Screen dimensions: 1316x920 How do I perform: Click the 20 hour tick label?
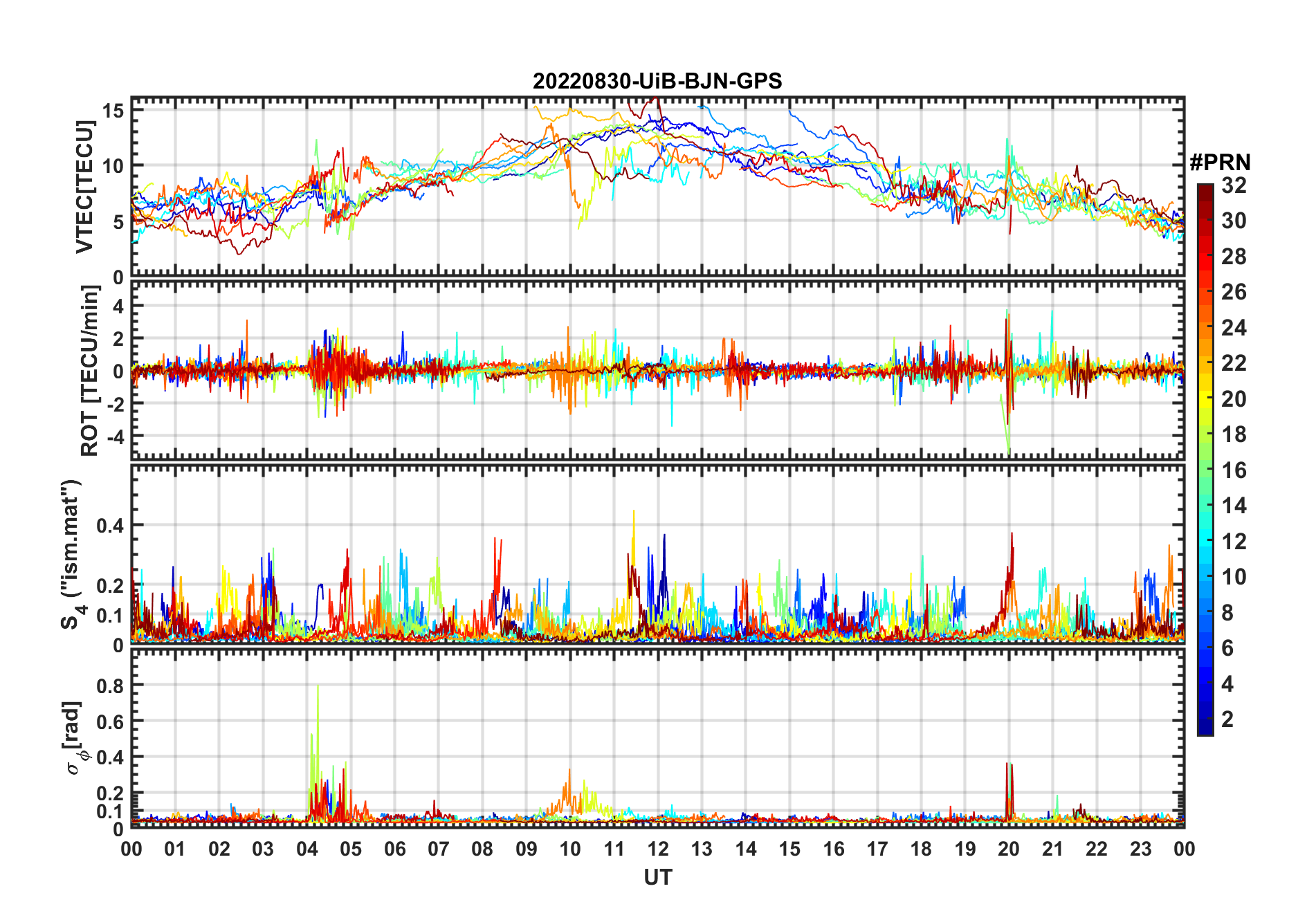coord(1009,849)
